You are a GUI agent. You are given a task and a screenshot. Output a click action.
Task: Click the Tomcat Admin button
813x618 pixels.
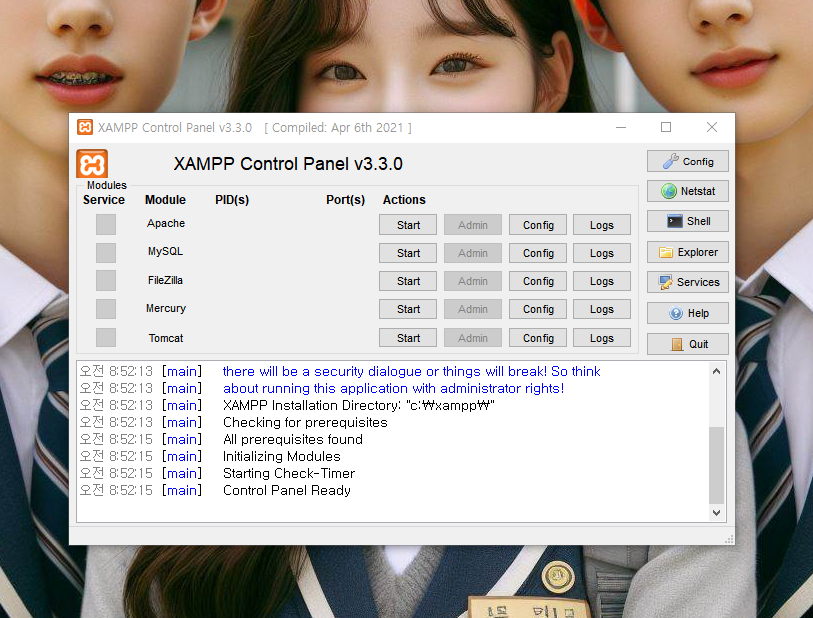472,338
